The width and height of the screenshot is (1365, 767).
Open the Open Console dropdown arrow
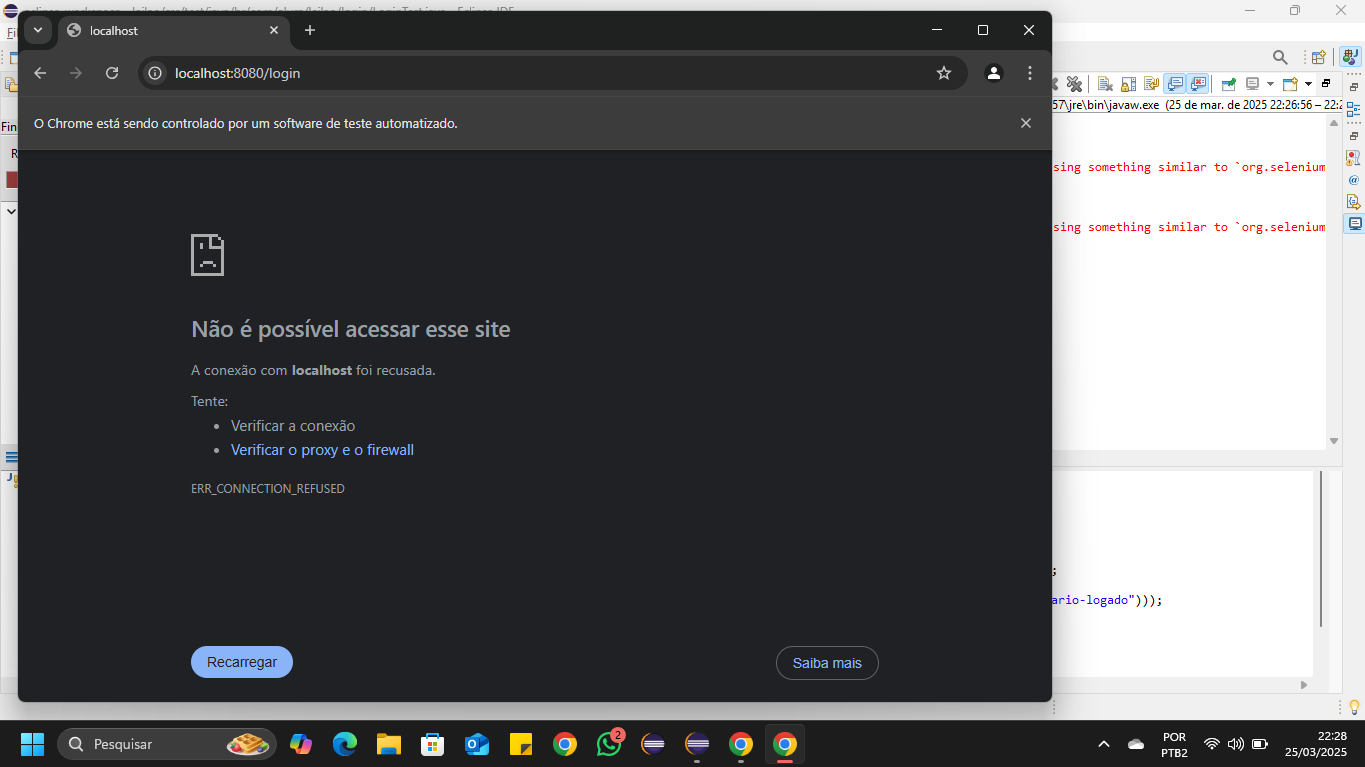1308,85
